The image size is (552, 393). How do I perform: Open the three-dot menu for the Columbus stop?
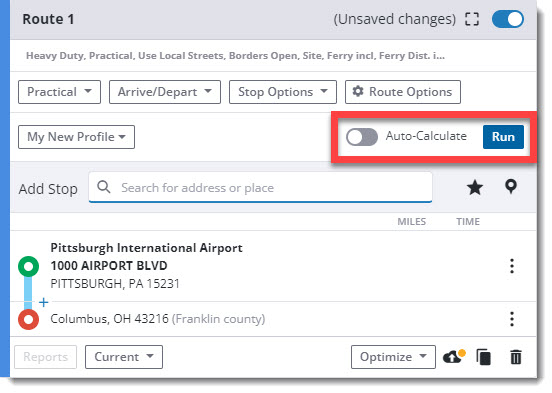512,319
